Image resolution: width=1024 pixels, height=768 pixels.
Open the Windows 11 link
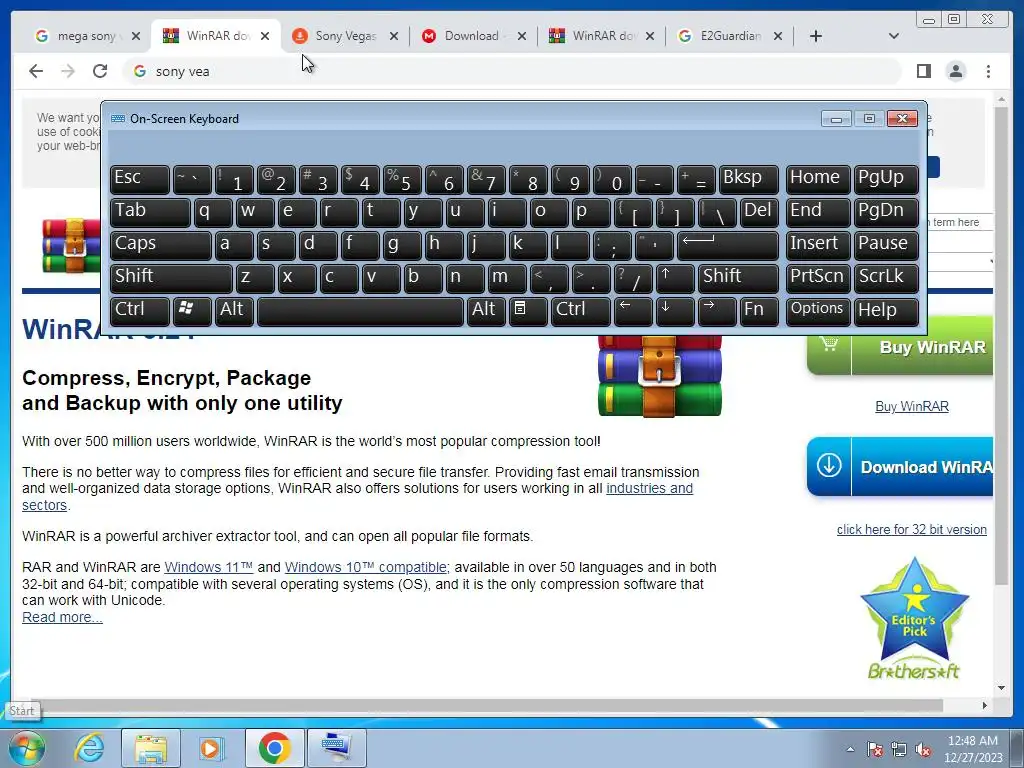click(208, 567)
